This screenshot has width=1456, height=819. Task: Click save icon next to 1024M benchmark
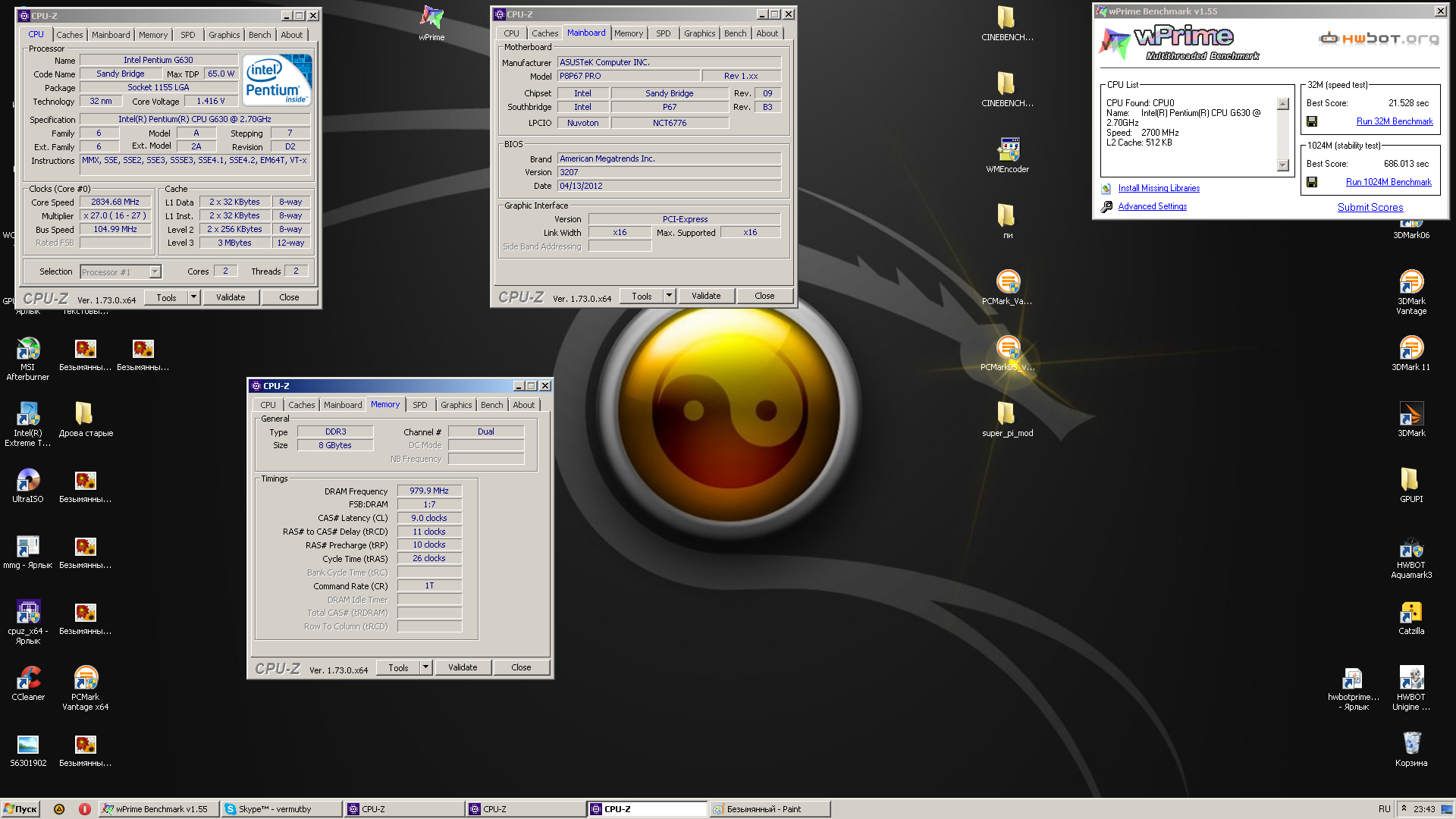click(1312, 182)
